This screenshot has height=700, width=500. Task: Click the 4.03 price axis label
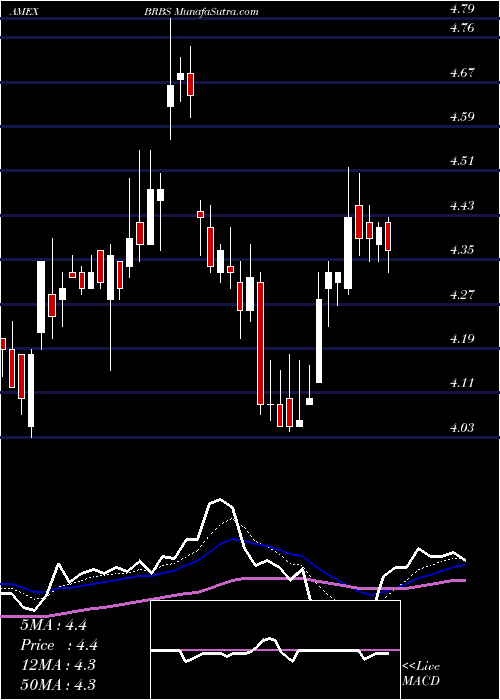[461, 428]
